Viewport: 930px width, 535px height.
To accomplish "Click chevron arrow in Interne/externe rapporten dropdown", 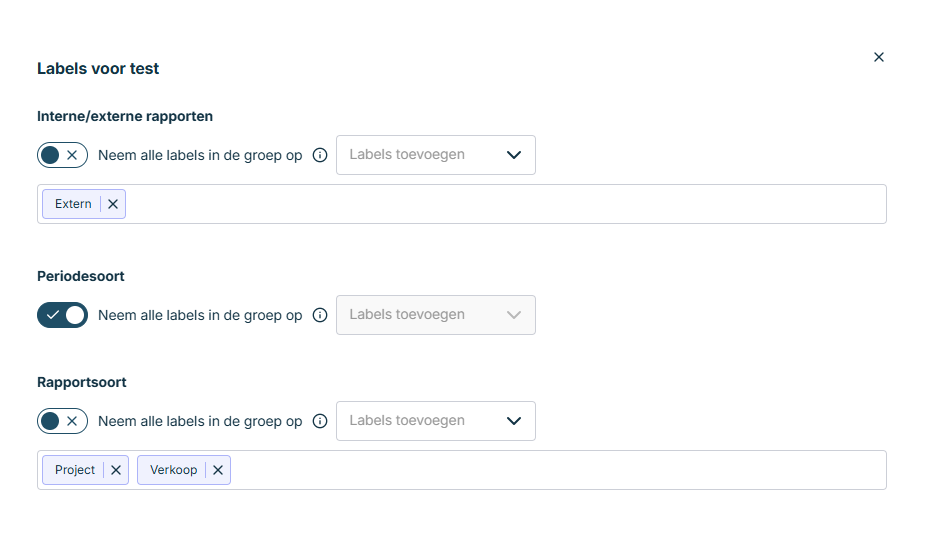I will click(x=514, y=155).
